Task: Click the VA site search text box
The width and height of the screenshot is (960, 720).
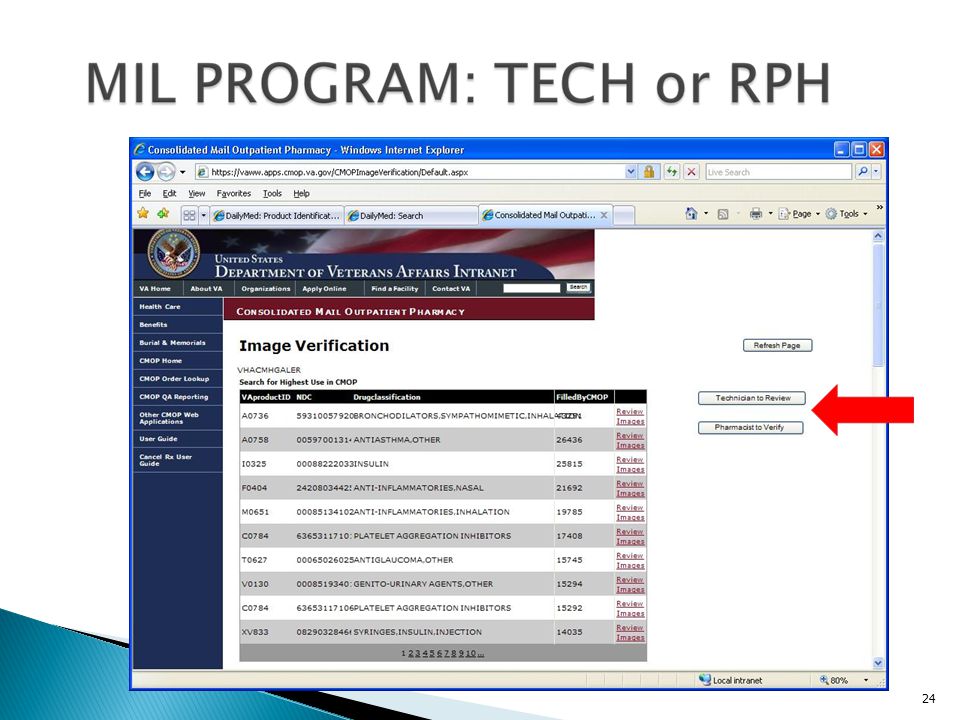Action: 531,288
